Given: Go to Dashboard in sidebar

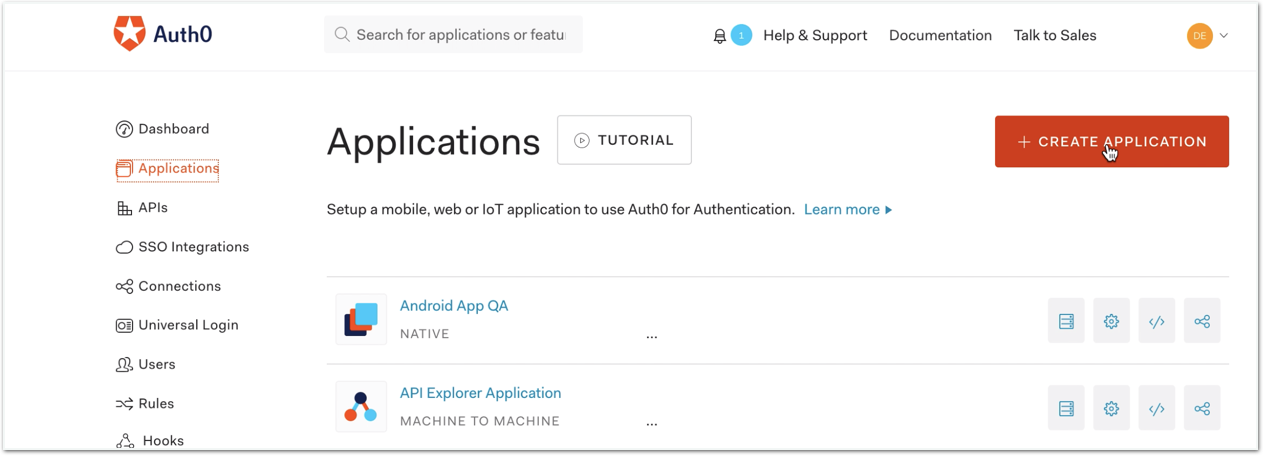Looking at the screenshot, I should tap(174, 129).
